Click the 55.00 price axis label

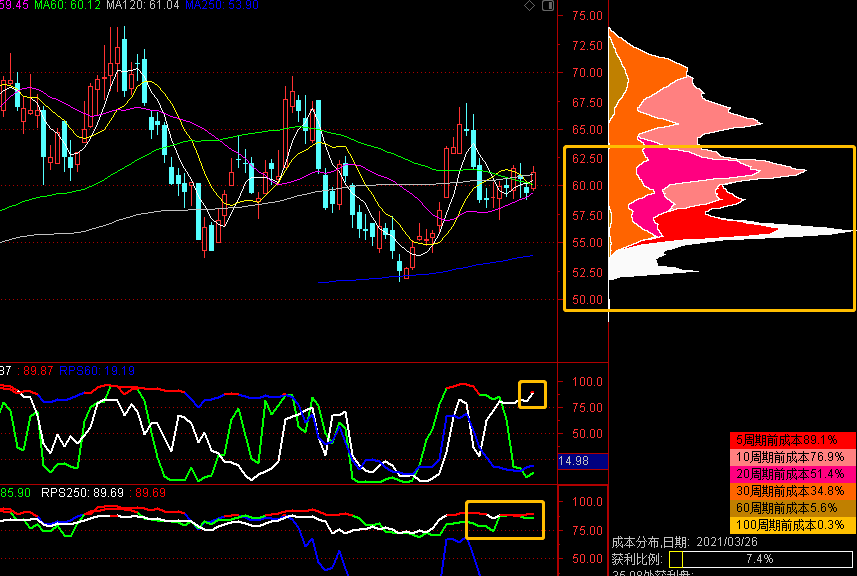pyautogui.click(x=588, y=243)
